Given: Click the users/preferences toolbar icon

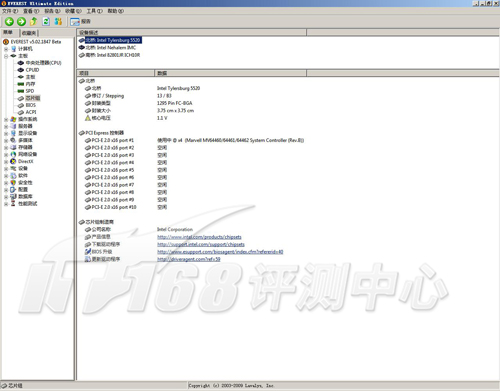Looking at the screenshot, I should click(58, 22).
